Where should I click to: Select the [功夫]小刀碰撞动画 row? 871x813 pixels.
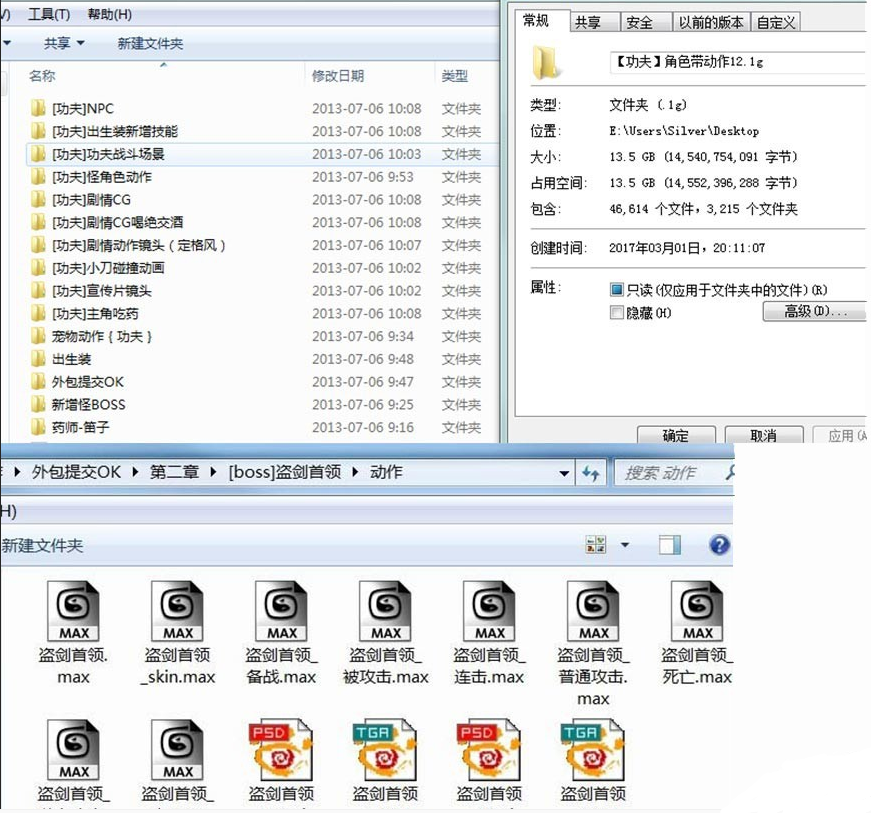262,268
